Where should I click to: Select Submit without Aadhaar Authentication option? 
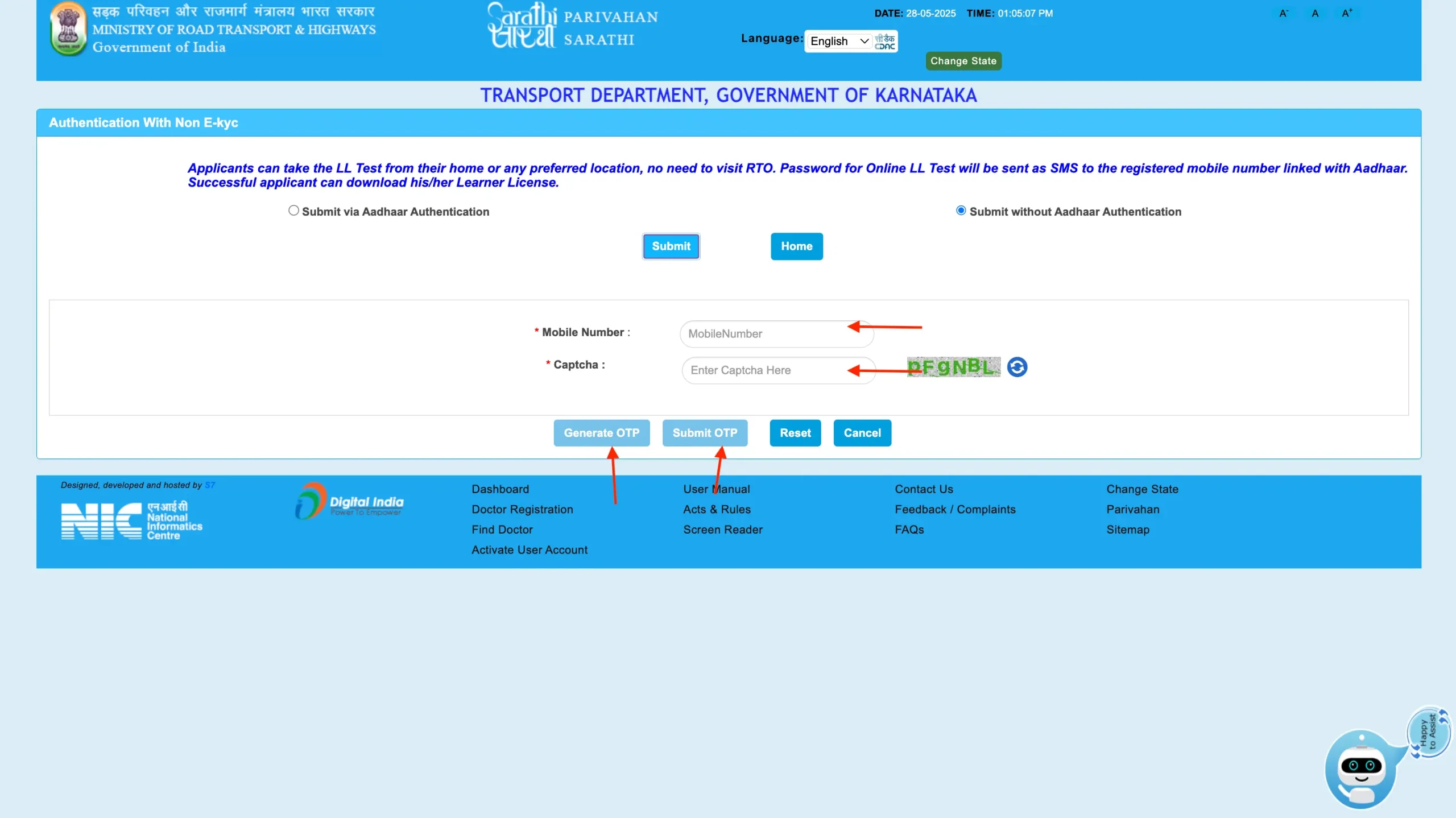coord(960,210)
